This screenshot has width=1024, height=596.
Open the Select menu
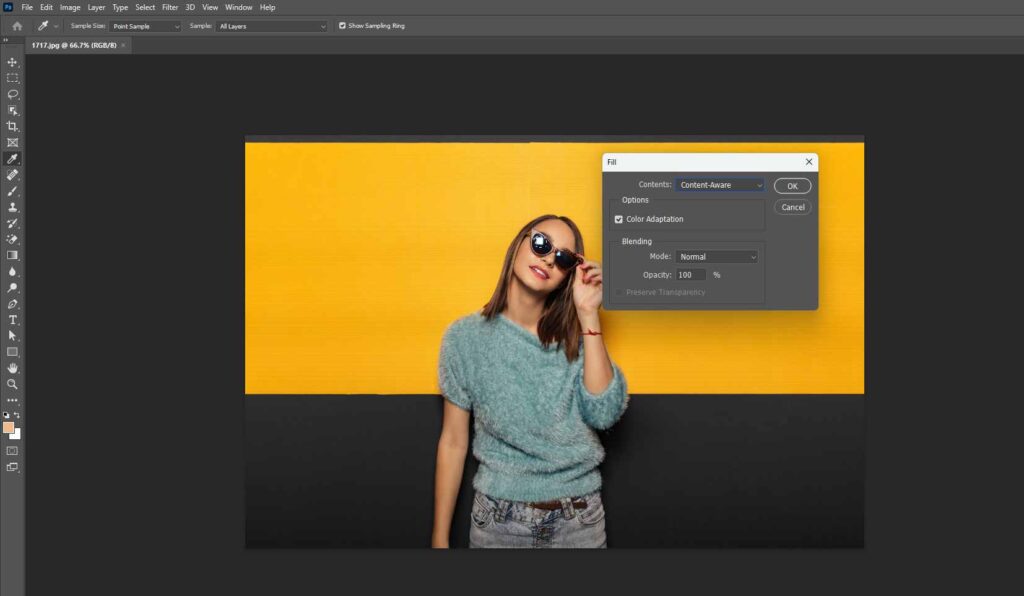tap(145, 7)
